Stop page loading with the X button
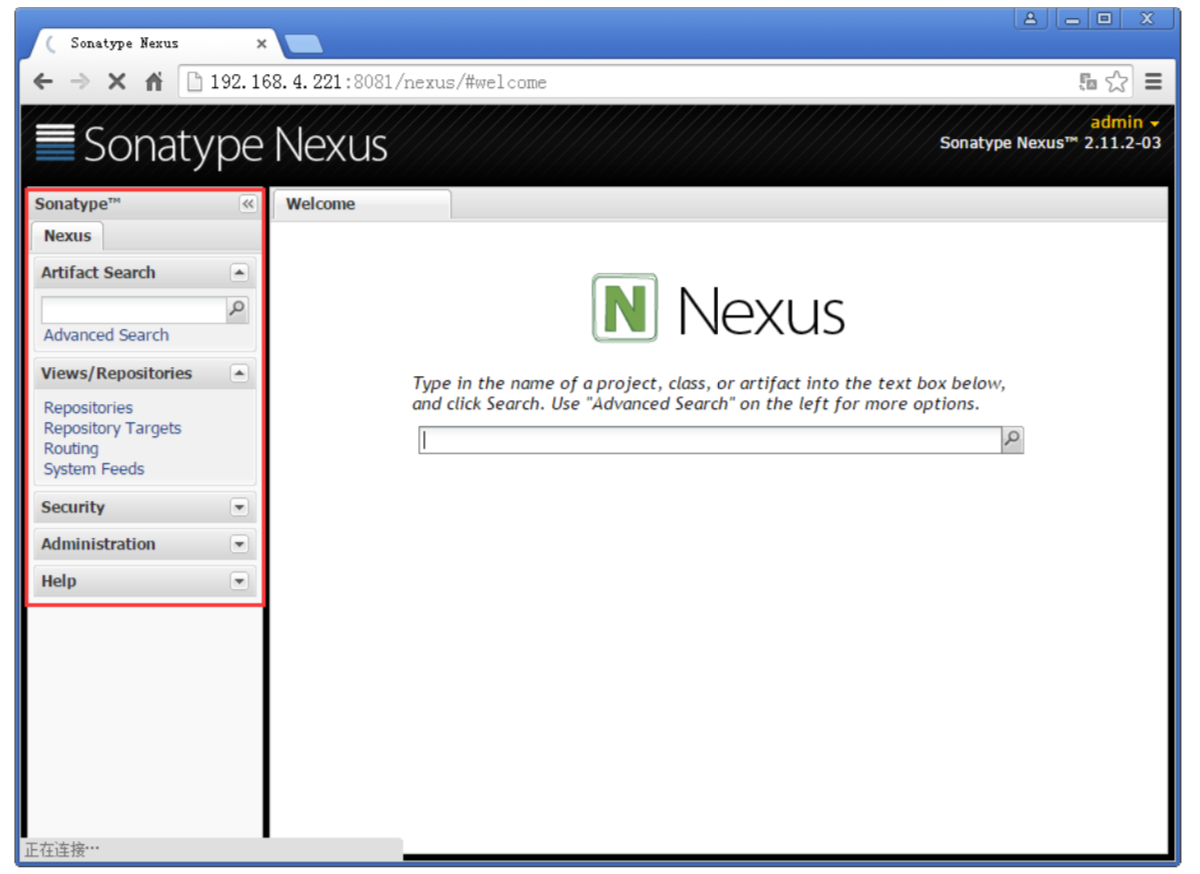The width and height of the screenshot is (1200, 874). coord(117,82)
